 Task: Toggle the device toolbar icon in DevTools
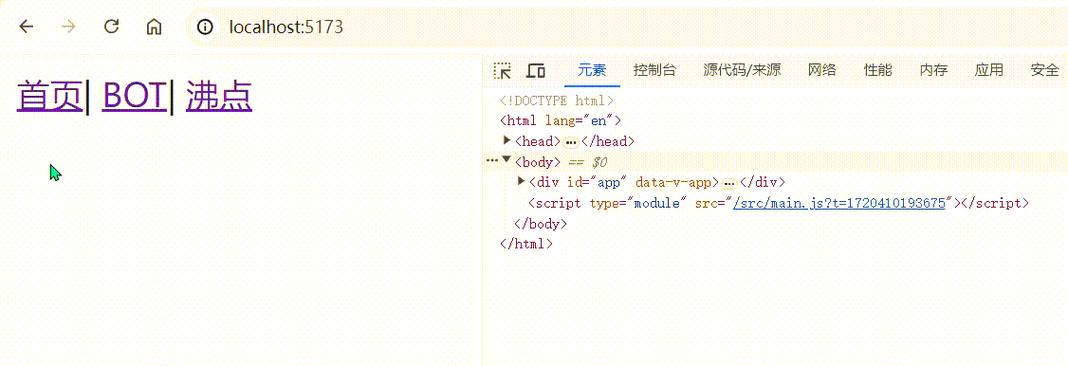536,70
